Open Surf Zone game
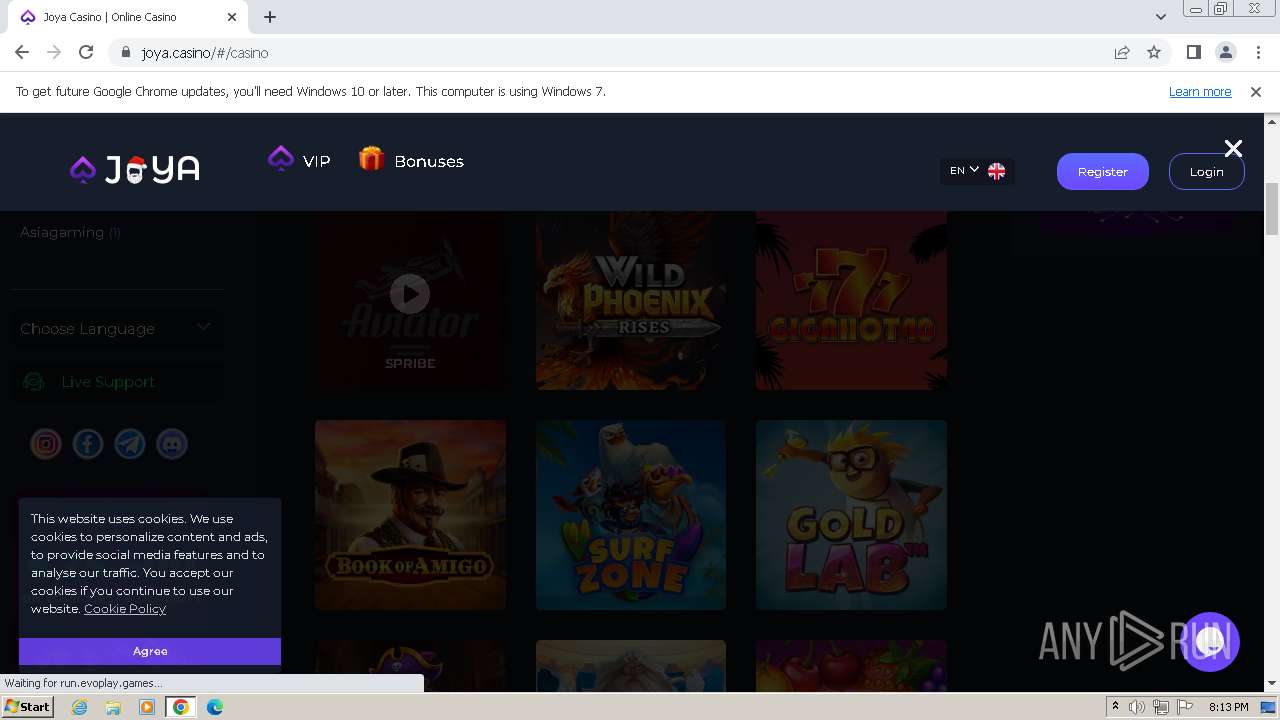 [631, 515]
